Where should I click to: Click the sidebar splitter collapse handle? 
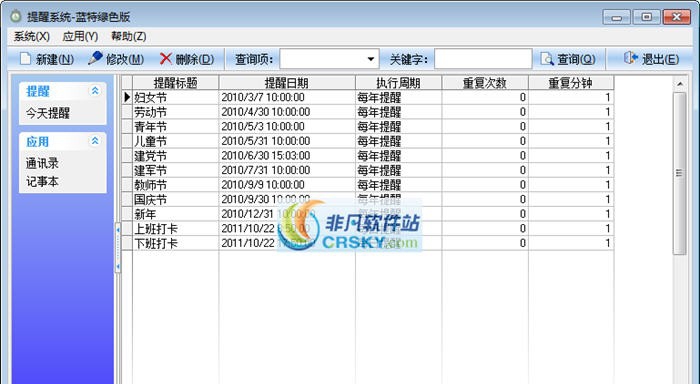pos(118,248)
